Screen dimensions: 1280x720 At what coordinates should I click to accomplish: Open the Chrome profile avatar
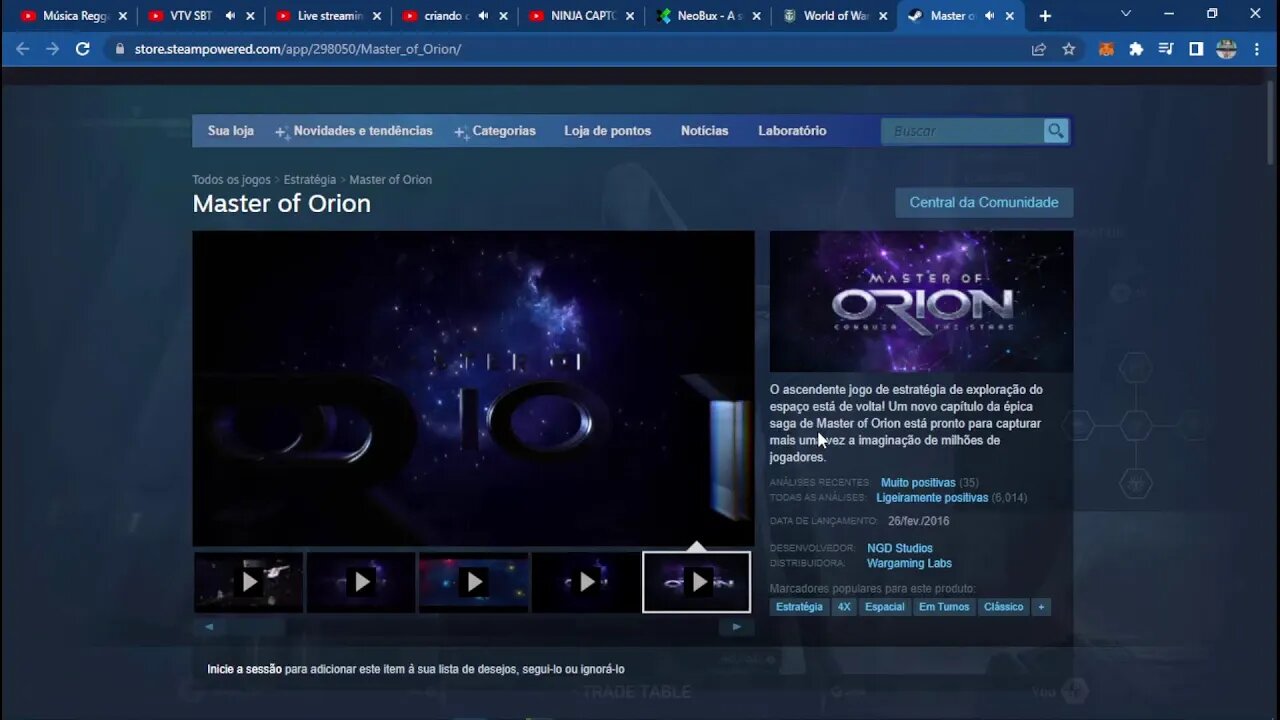coord(1227,49)
